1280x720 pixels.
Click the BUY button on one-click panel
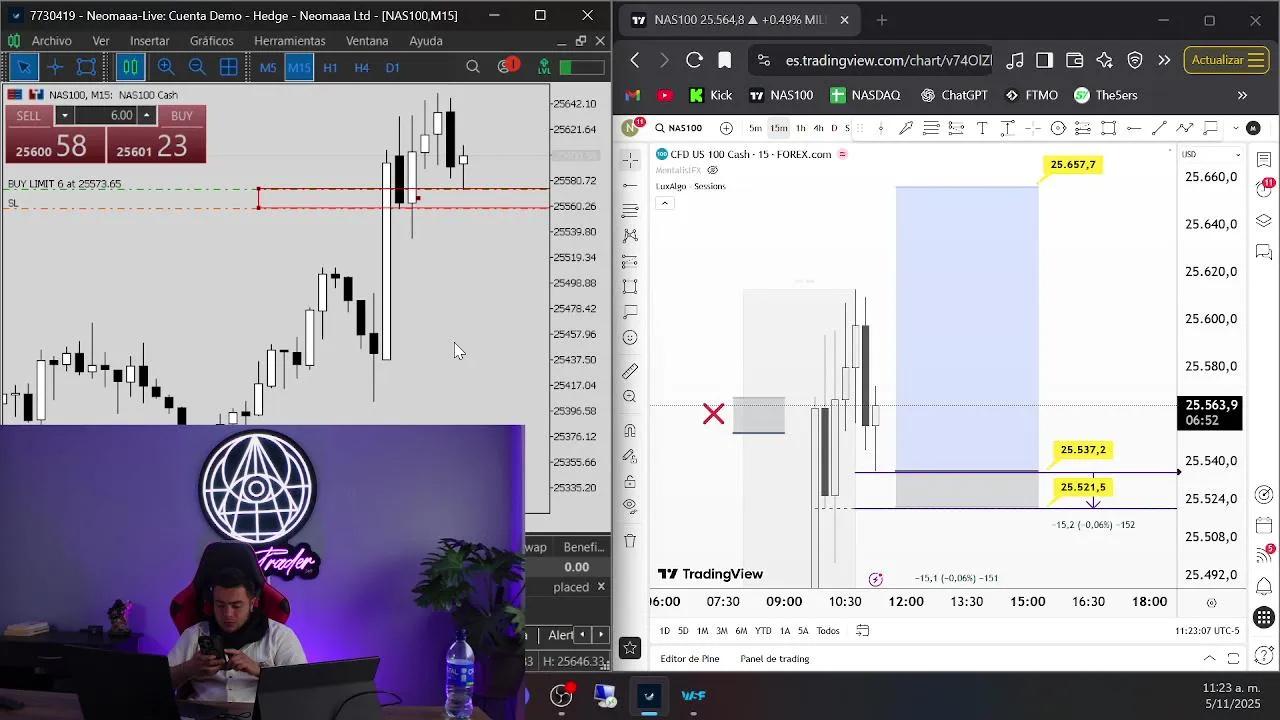point(181,116)
